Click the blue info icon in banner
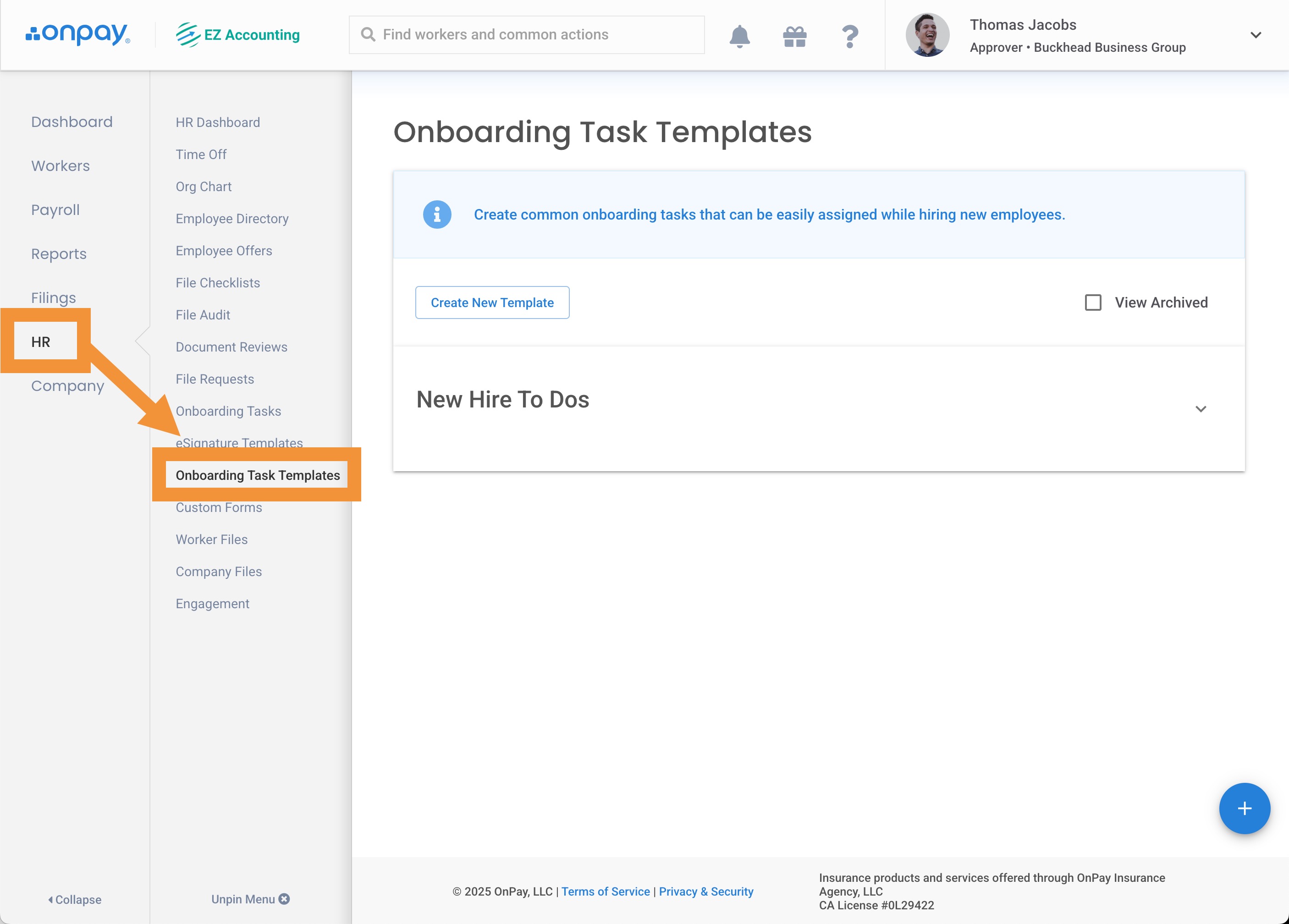This screenshot has height=924, width=1289. [x=437, y=215]
